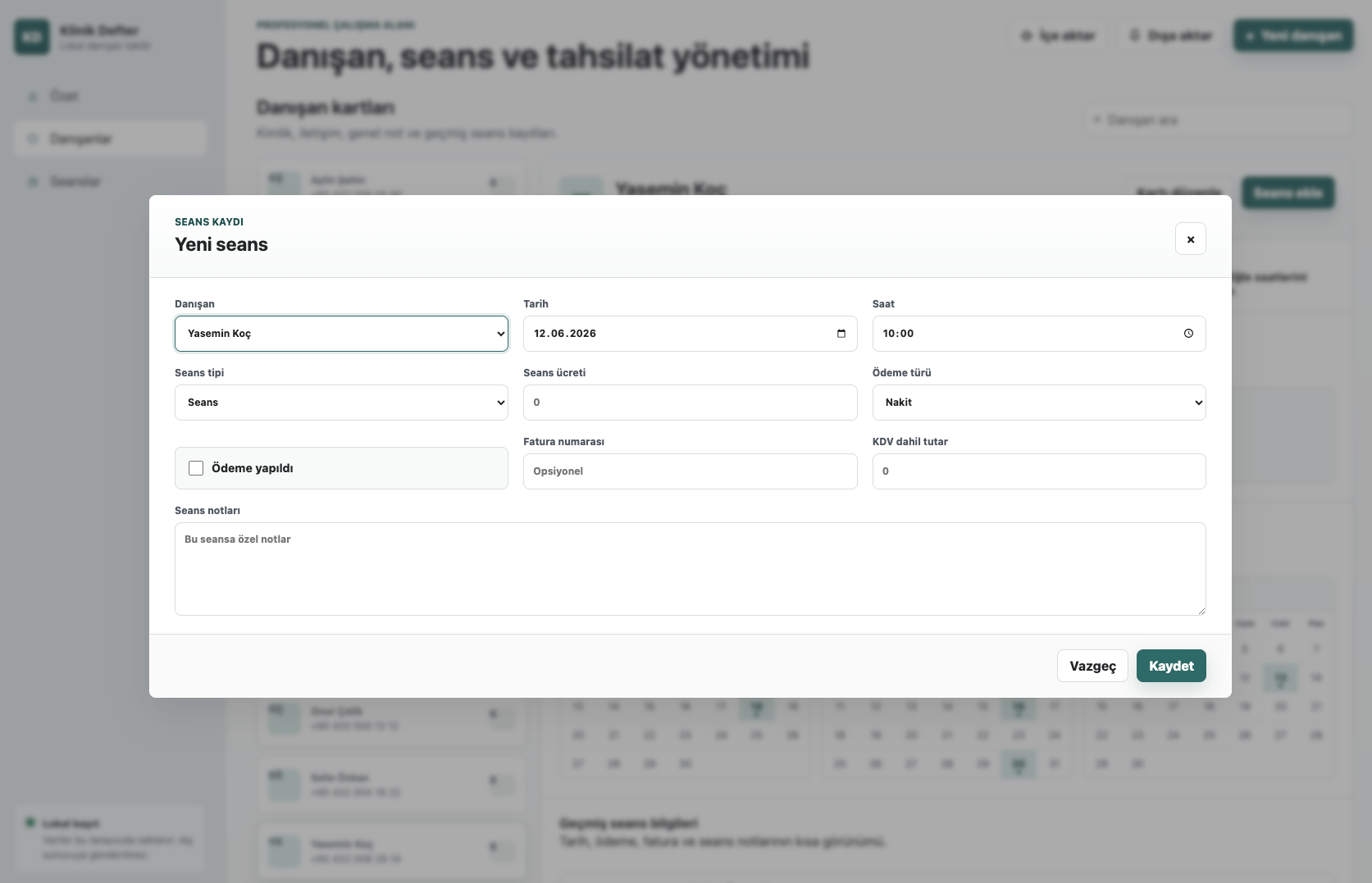1372x883 pixels.
Task: Click the Vazgeç button
Action: [1092, 666]
